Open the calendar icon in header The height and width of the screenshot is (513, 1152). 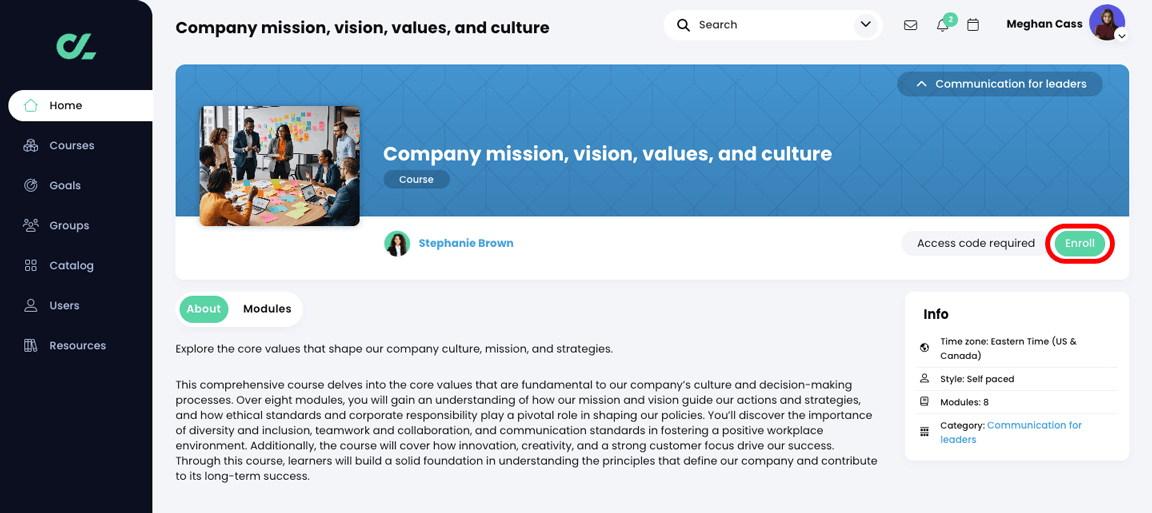coord(973,25)
